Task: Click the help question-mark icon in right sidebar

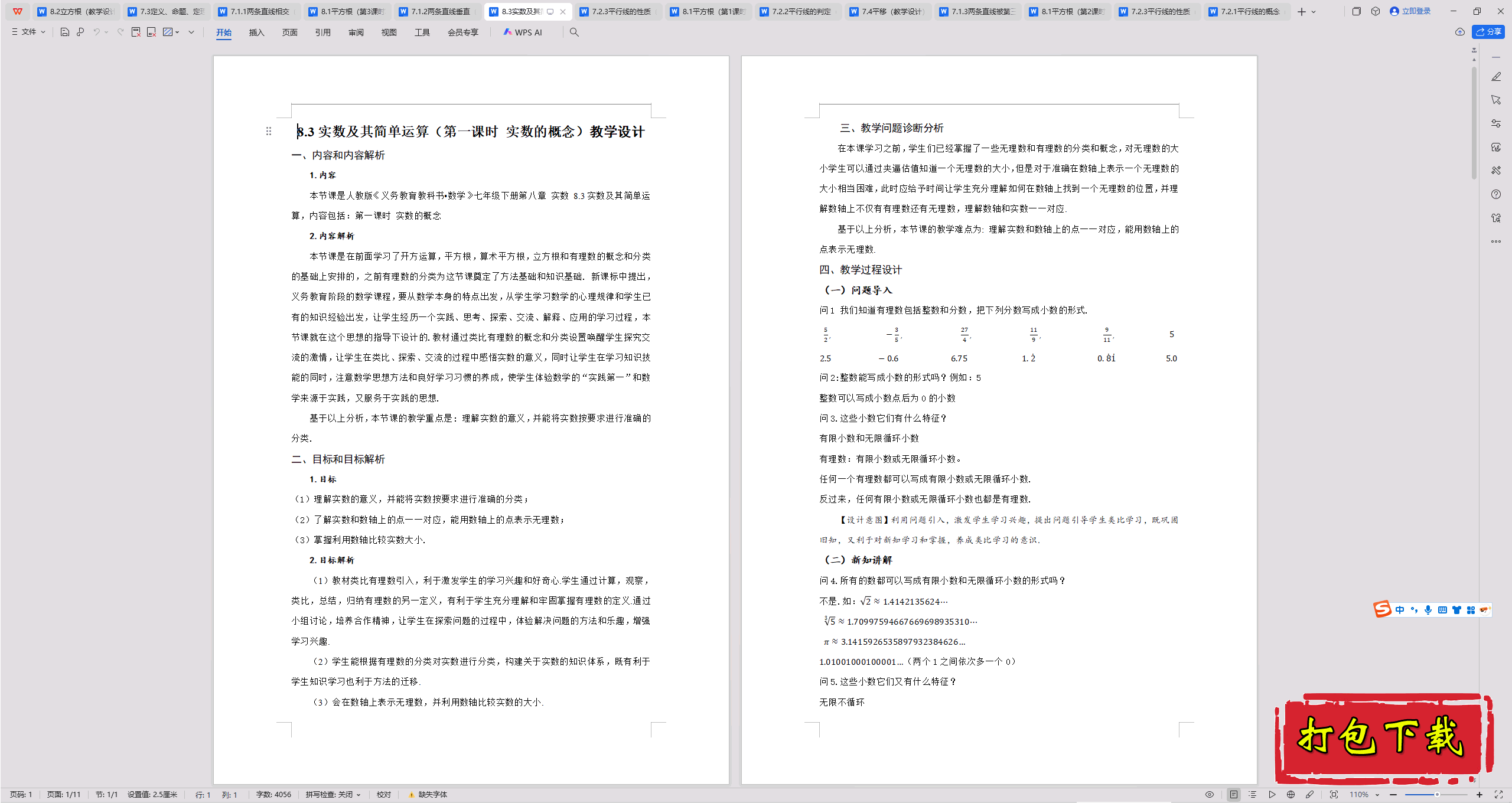Action: point(1496,194)
